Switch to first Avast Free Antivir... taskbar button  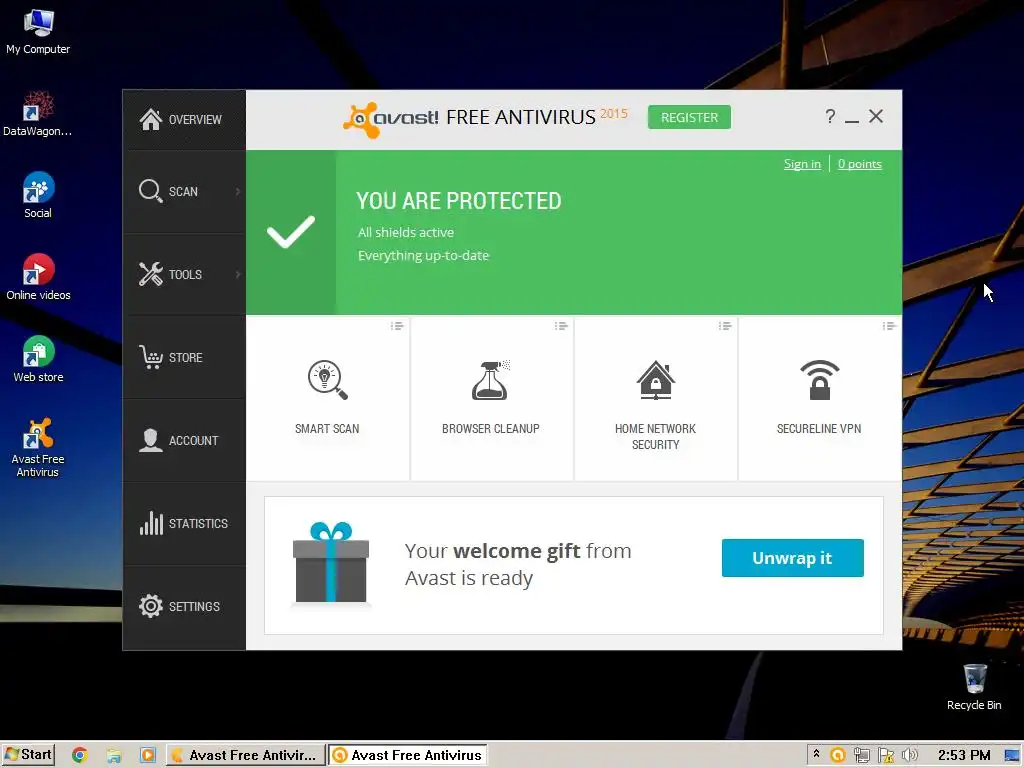(x=246, y=755)
